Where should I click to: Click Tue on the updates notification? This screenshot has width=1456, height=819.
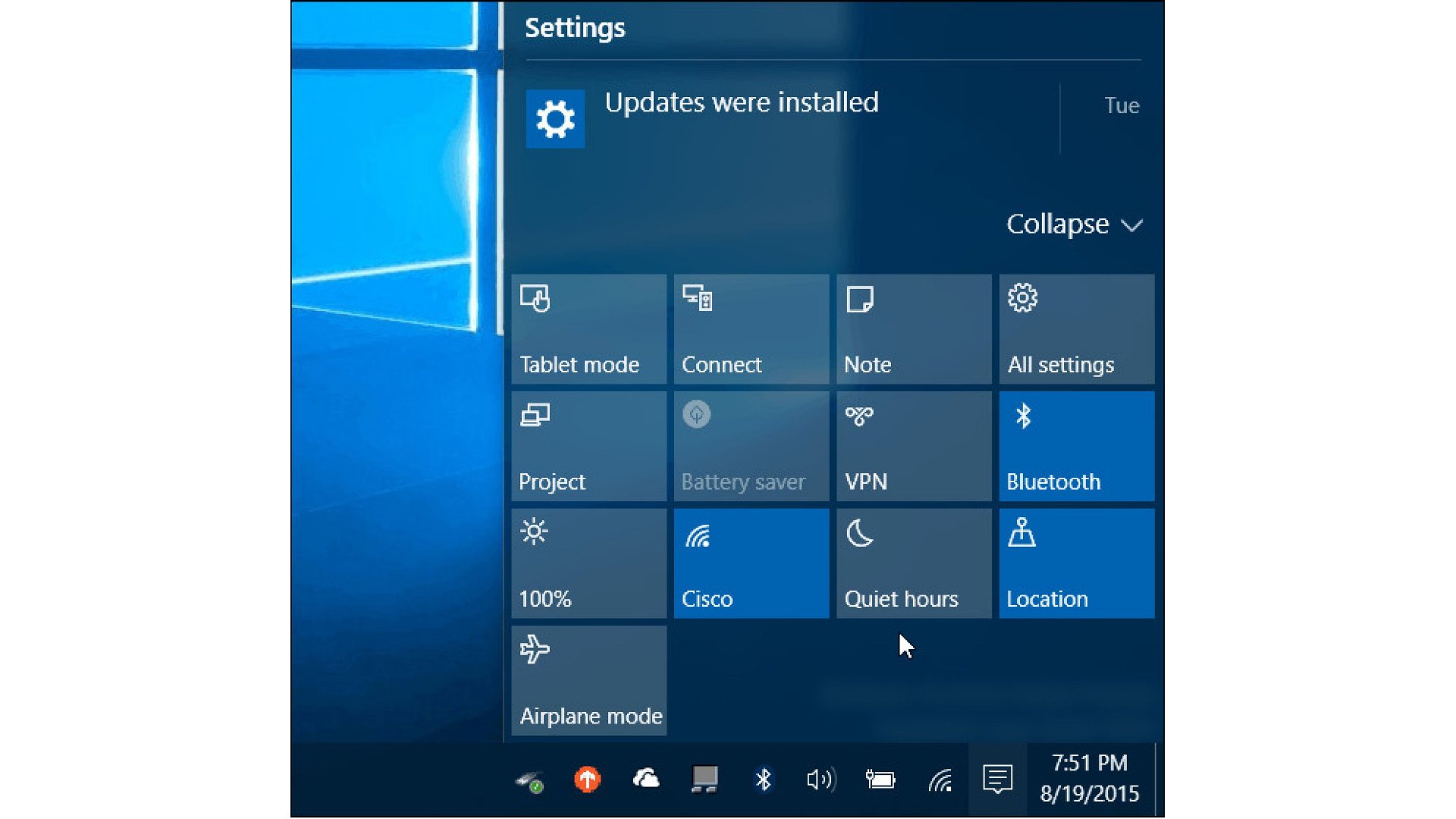(x=1122, y=105)
